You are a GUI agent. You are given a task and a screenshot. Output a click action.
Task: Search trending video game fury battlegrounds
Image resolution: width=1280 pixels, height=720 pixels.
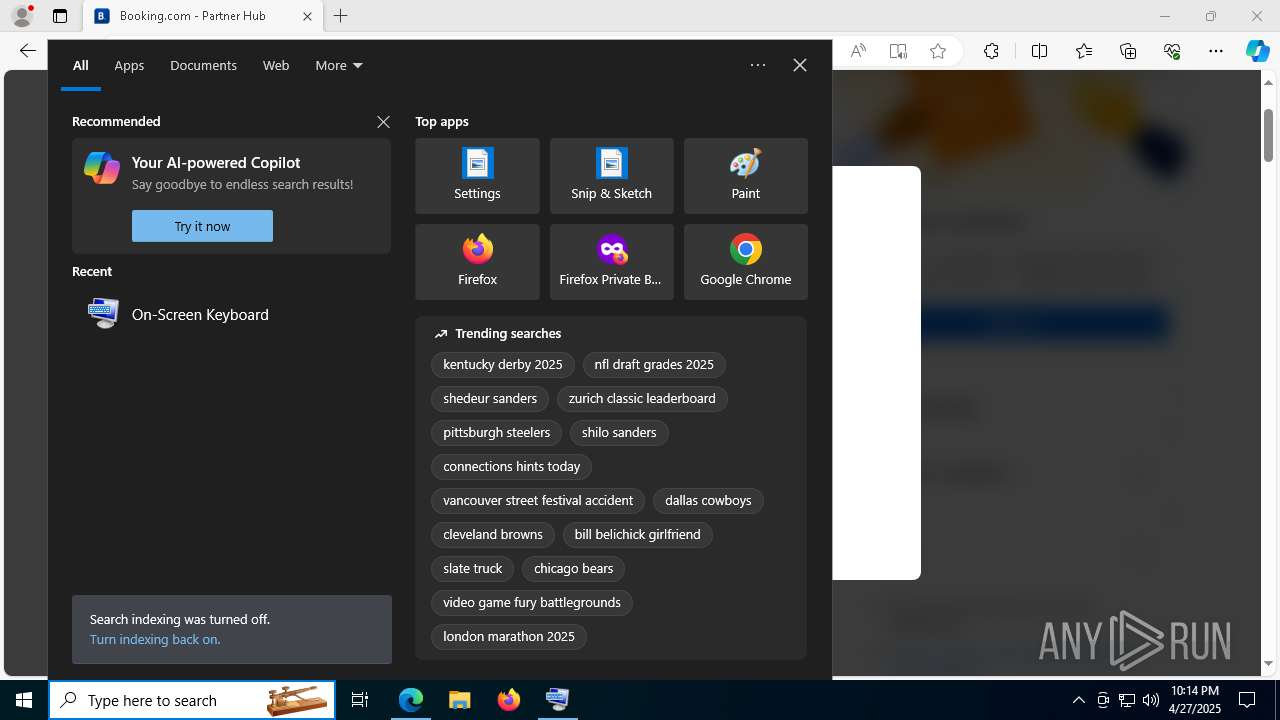532,603
